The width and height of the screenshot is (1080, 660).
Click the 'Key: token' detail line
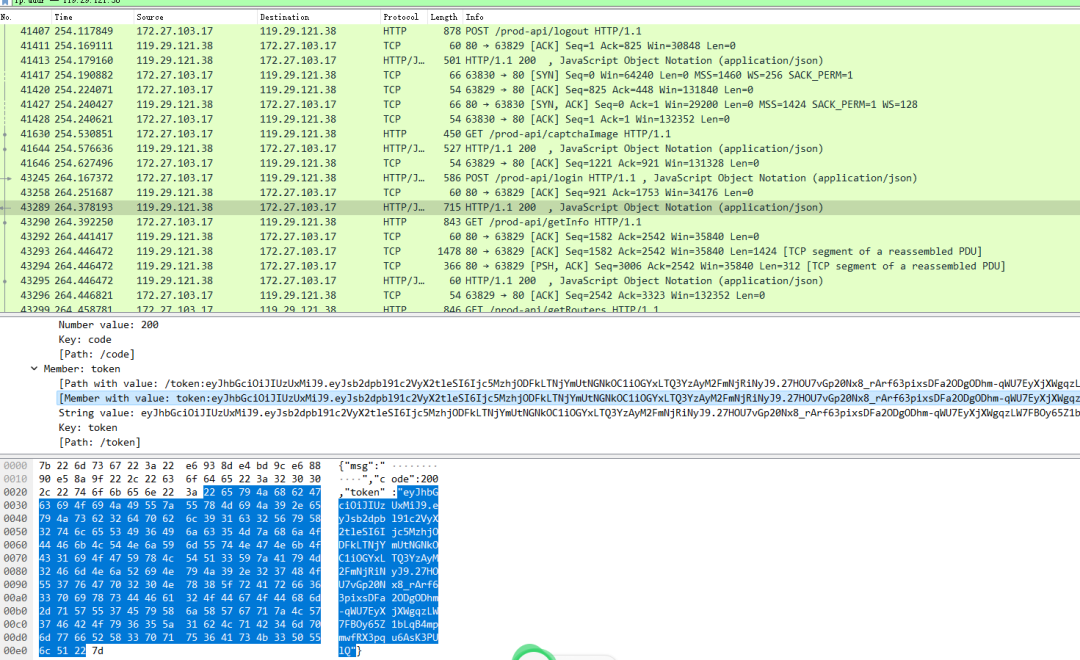pyautogui.click(x=87, y=428)
